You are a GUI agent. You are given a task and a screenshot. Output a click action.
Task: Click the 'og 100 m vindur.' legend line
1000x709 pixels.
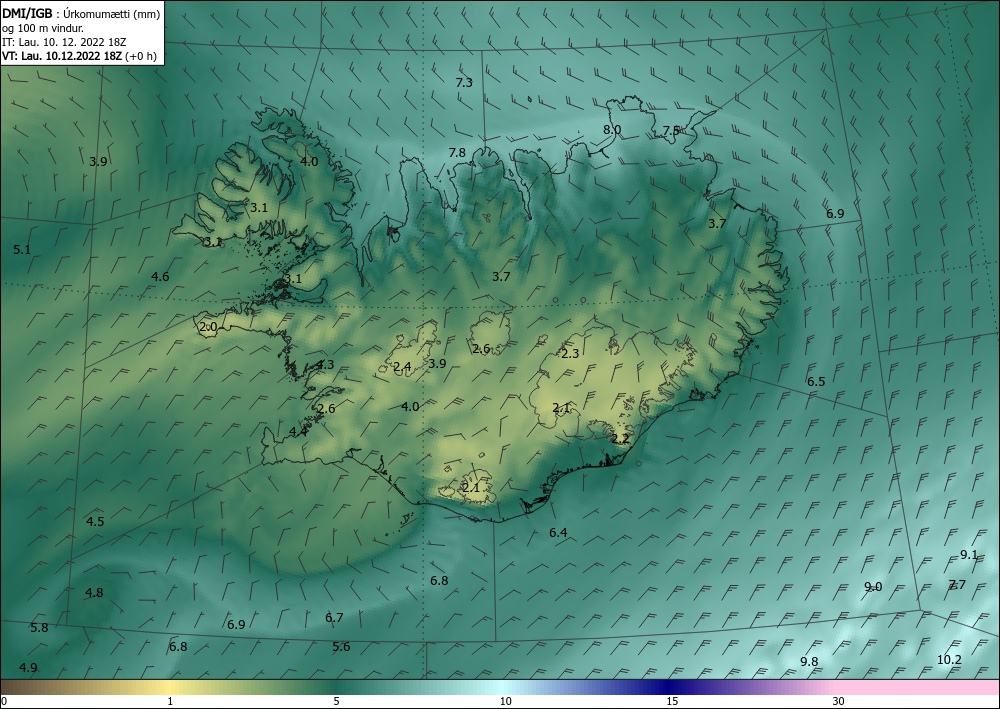point(43,28)
